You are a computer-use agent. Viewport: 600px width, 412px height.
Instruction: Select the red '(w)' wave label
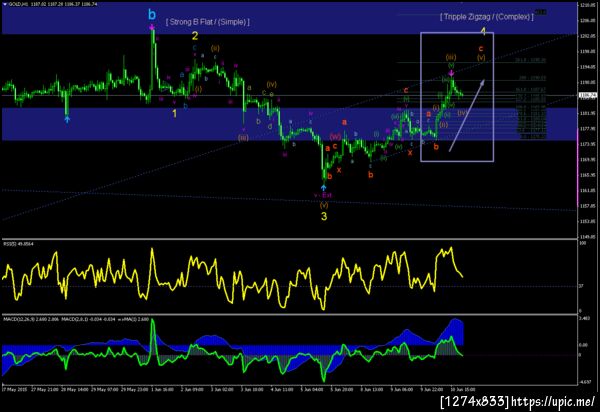(x=335, y=137)
